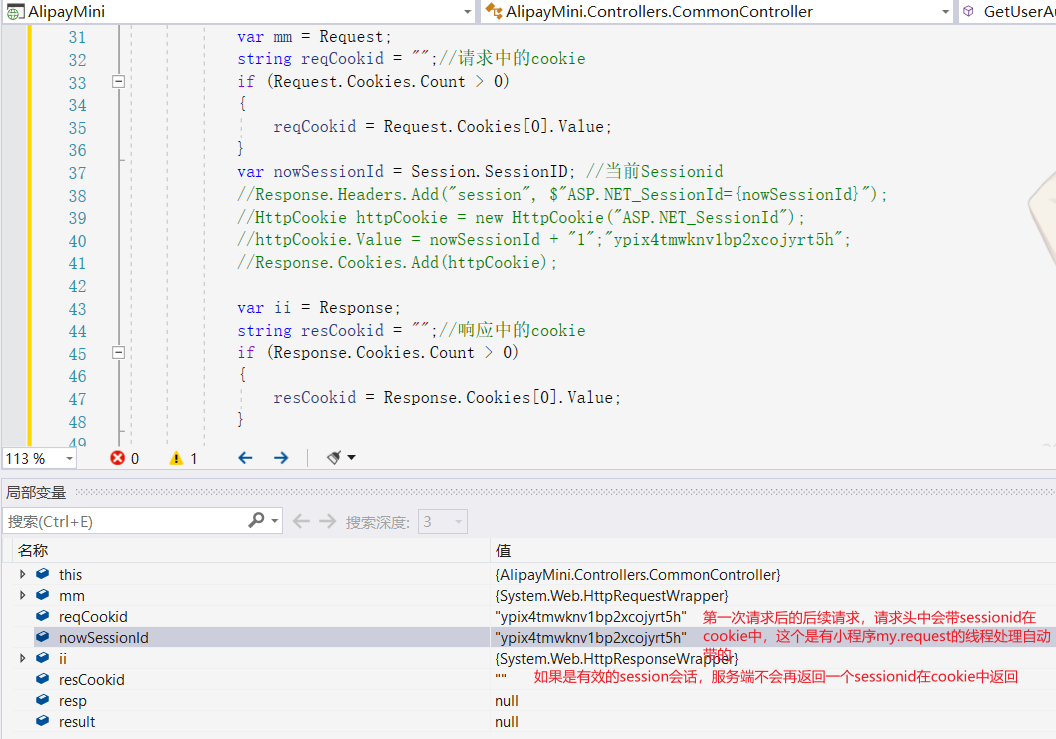
Task: Click the 局部变量 panel title
Action: click(x=36, y=492)
